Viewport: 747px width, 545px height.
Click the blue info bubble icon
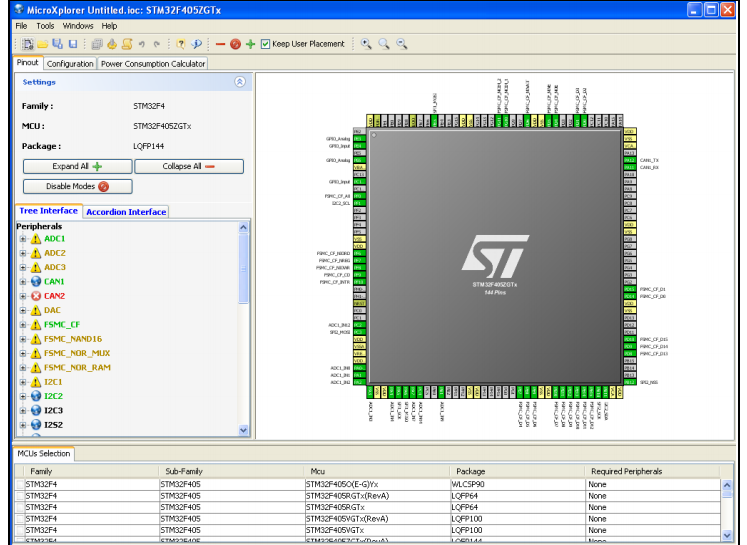196,44
